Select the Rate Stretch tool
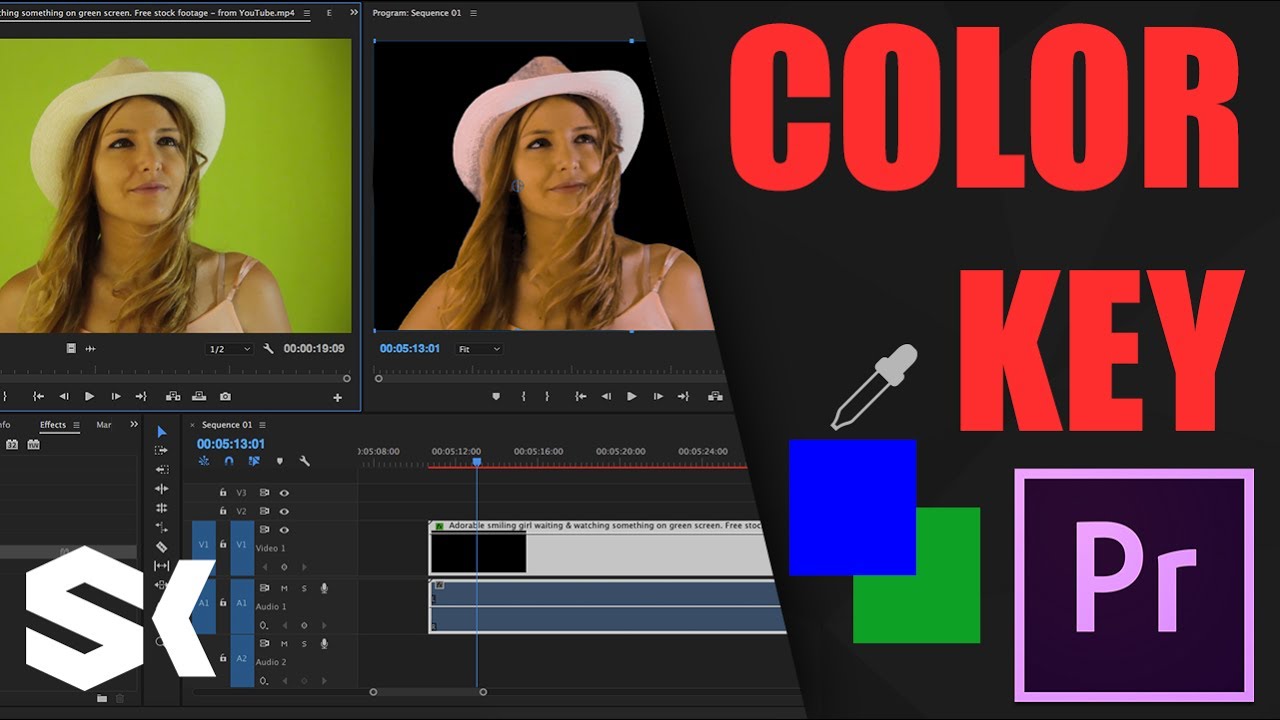The height and width of the screenshot is (720, 1280). pos(162,527)
